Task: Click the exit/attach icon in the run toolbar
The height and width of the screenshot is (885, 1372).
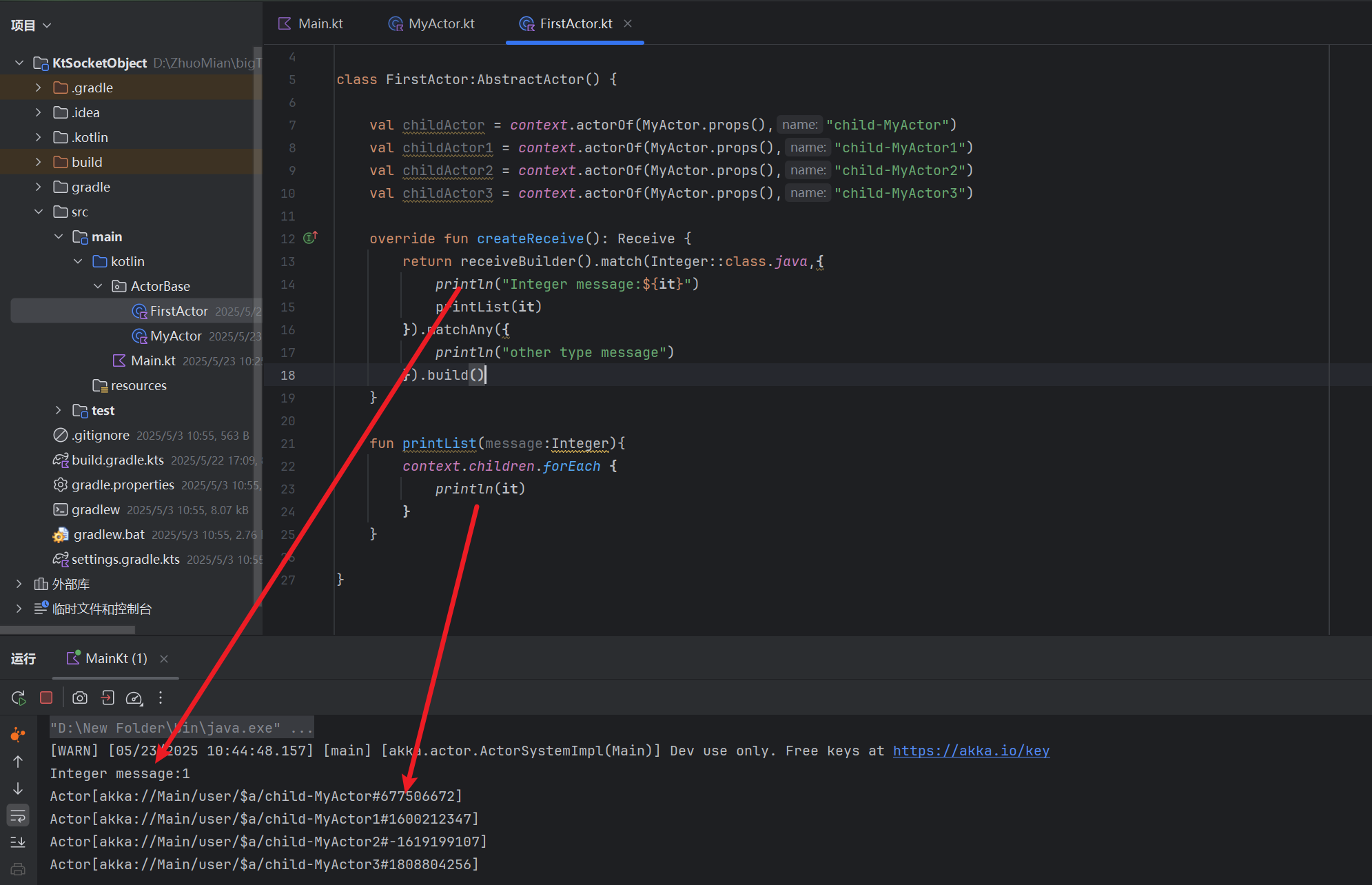Action: (x=107, y=698)
